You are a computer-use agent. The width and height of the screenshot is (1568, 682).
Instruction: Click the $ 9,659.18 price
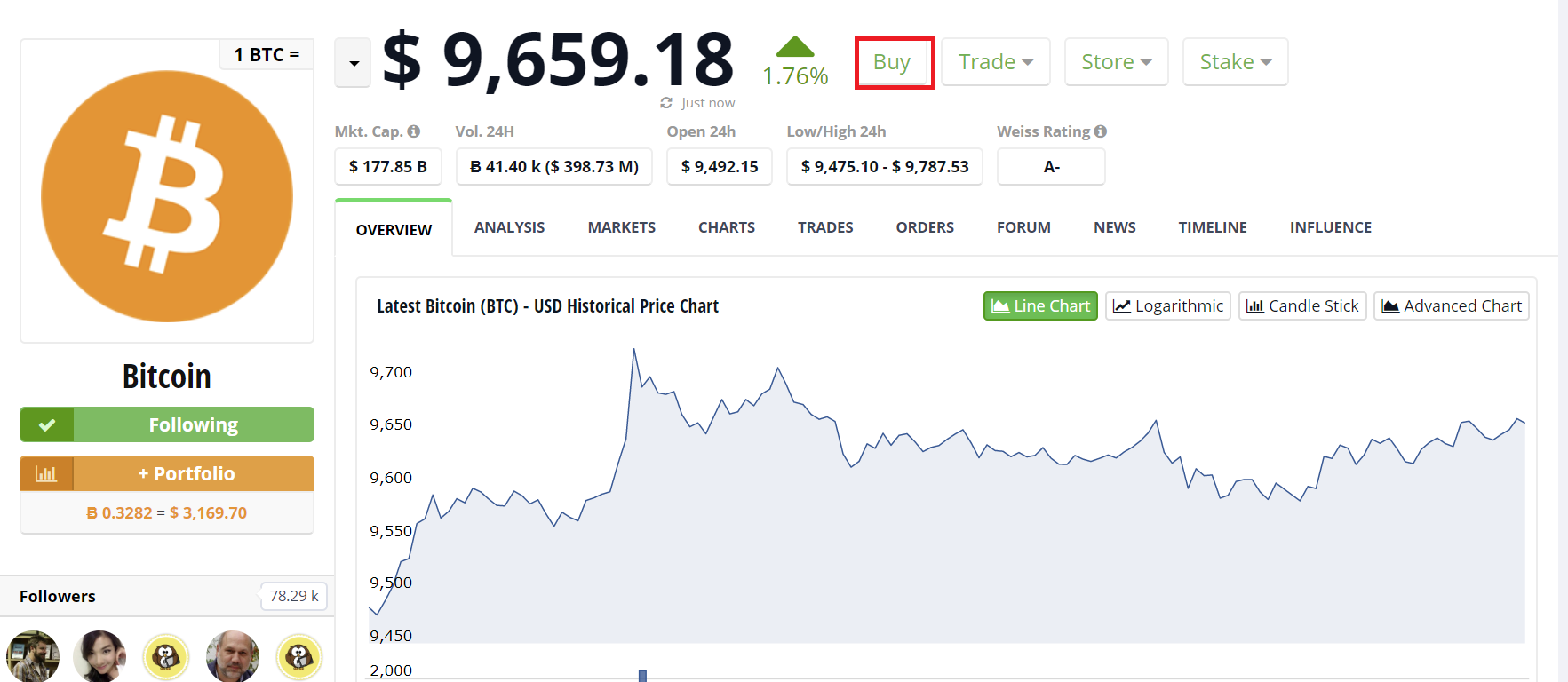tap(559, 59)
